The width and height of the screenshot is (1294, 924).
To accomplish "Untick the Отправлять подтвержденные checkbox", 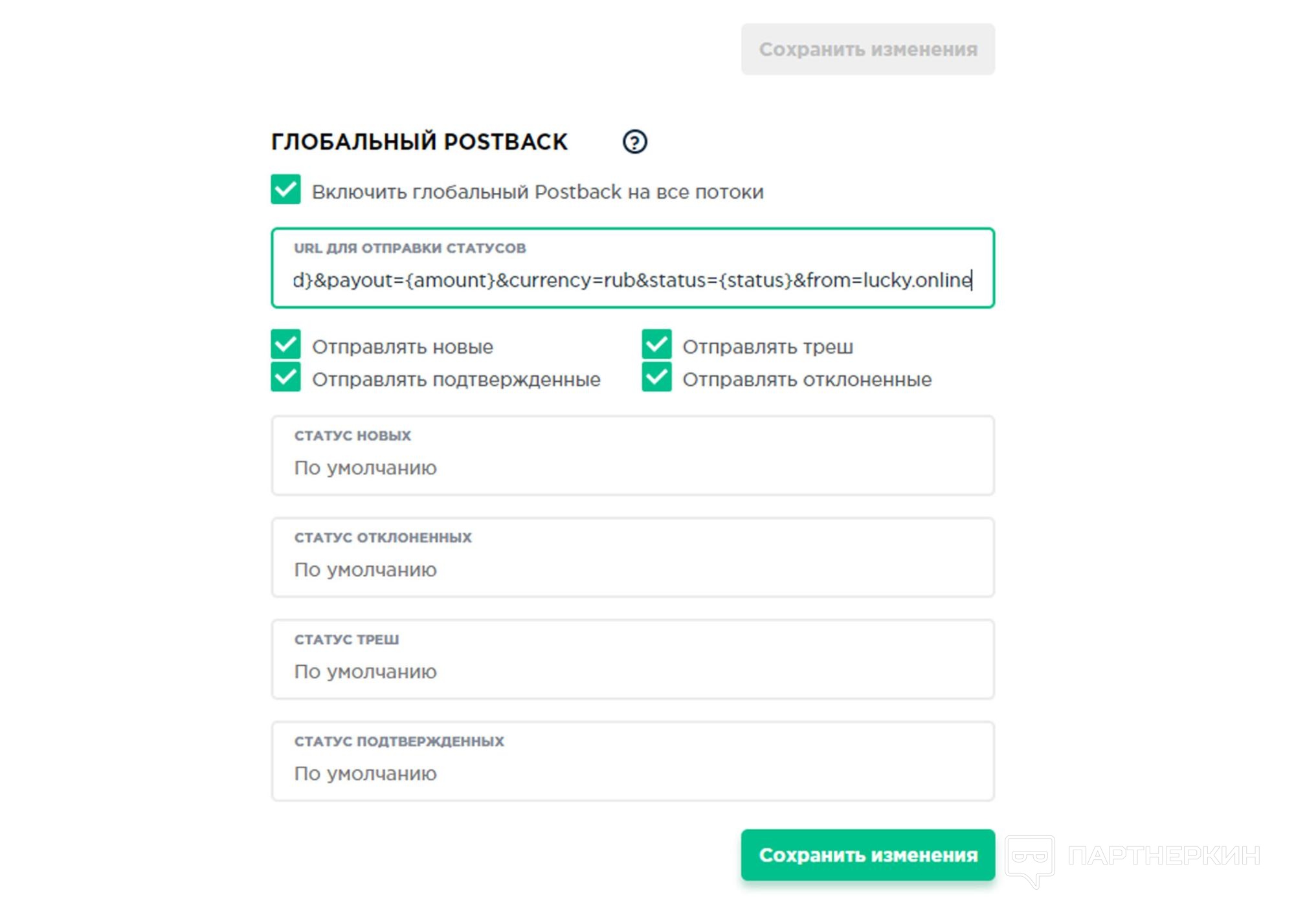I will [285, 377].
